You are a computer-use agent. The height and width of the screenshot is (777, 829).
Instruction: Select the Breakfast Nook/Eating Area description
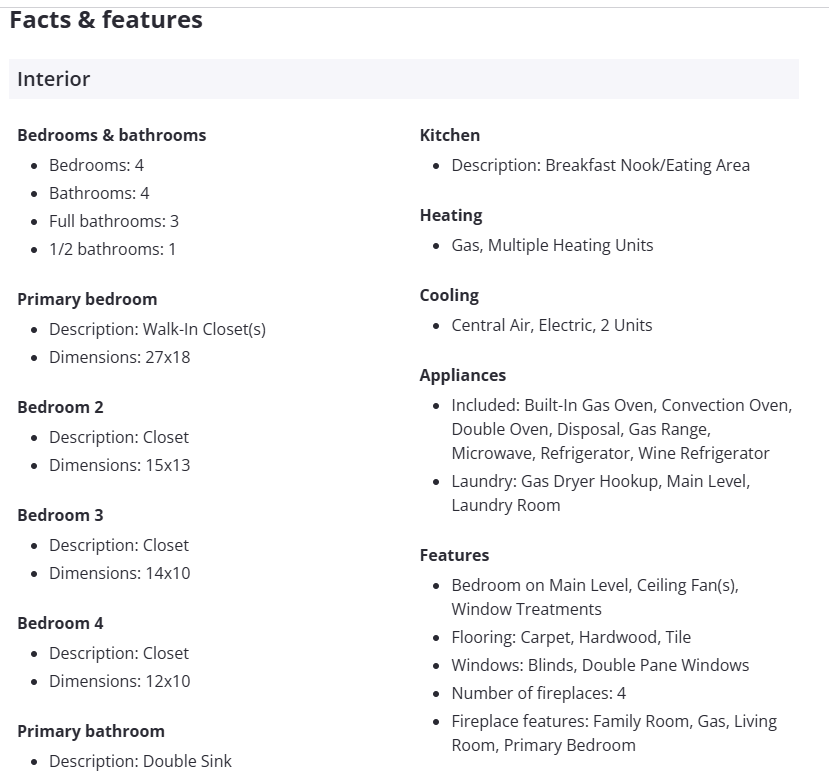tap(600, 165)
